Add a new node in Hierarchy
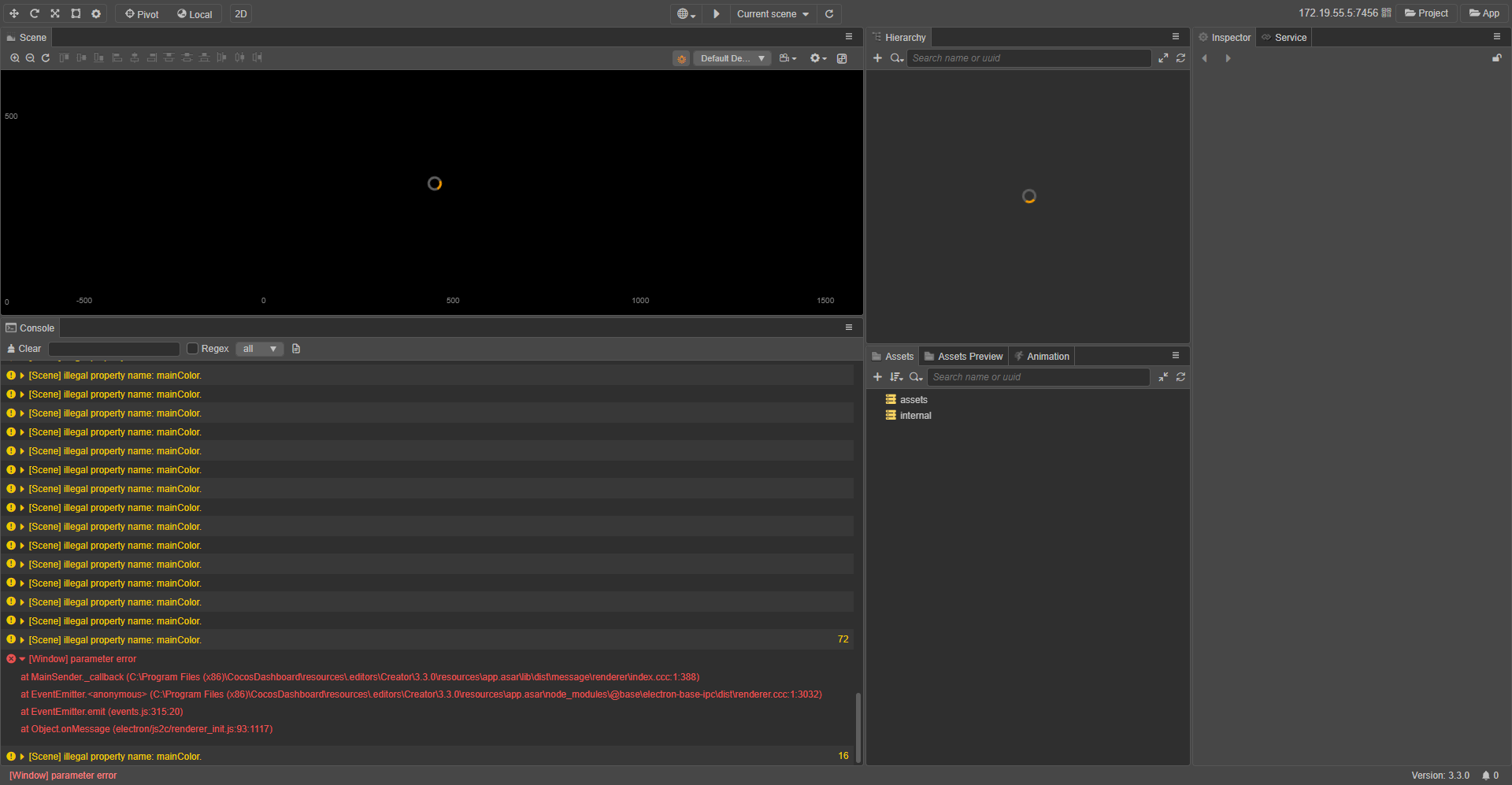 (x=877, y=57)
